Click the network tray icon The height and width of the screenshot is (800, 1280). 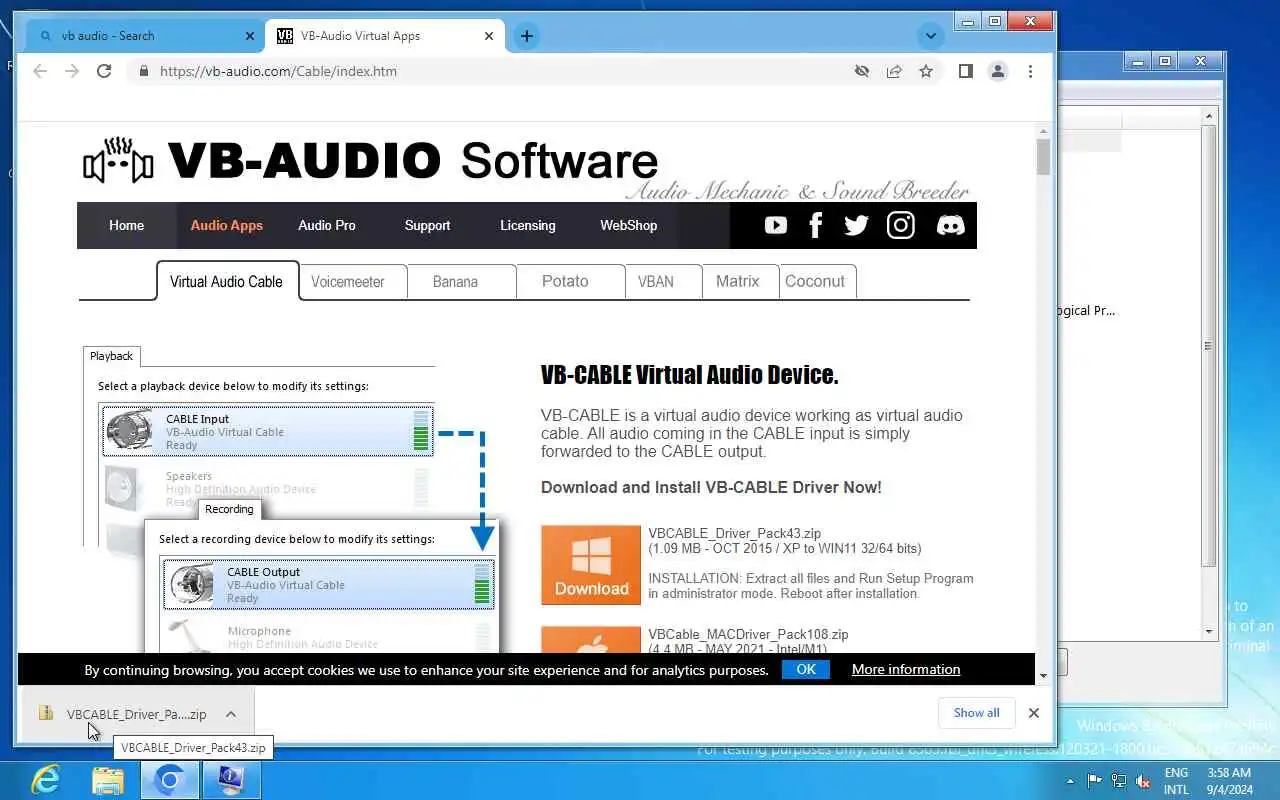pos(1119,781)
